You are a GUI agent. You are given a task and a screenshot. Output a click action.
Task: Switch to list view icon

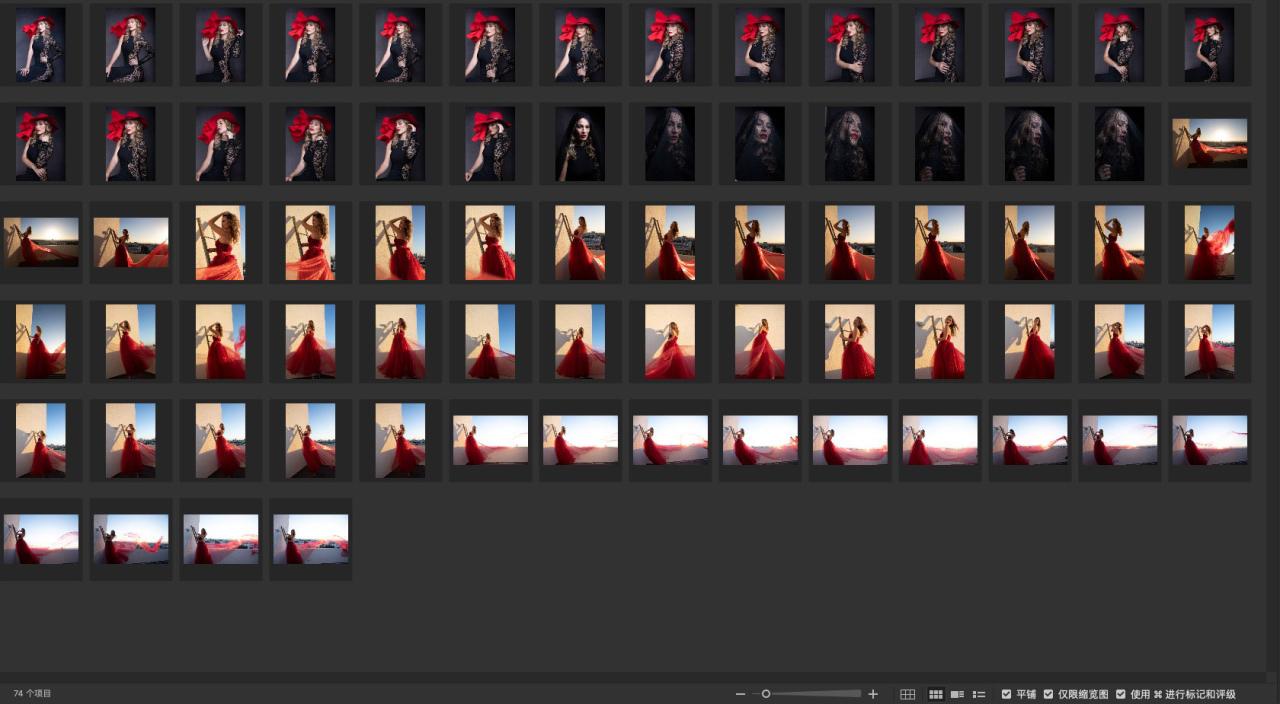(979, 694)
